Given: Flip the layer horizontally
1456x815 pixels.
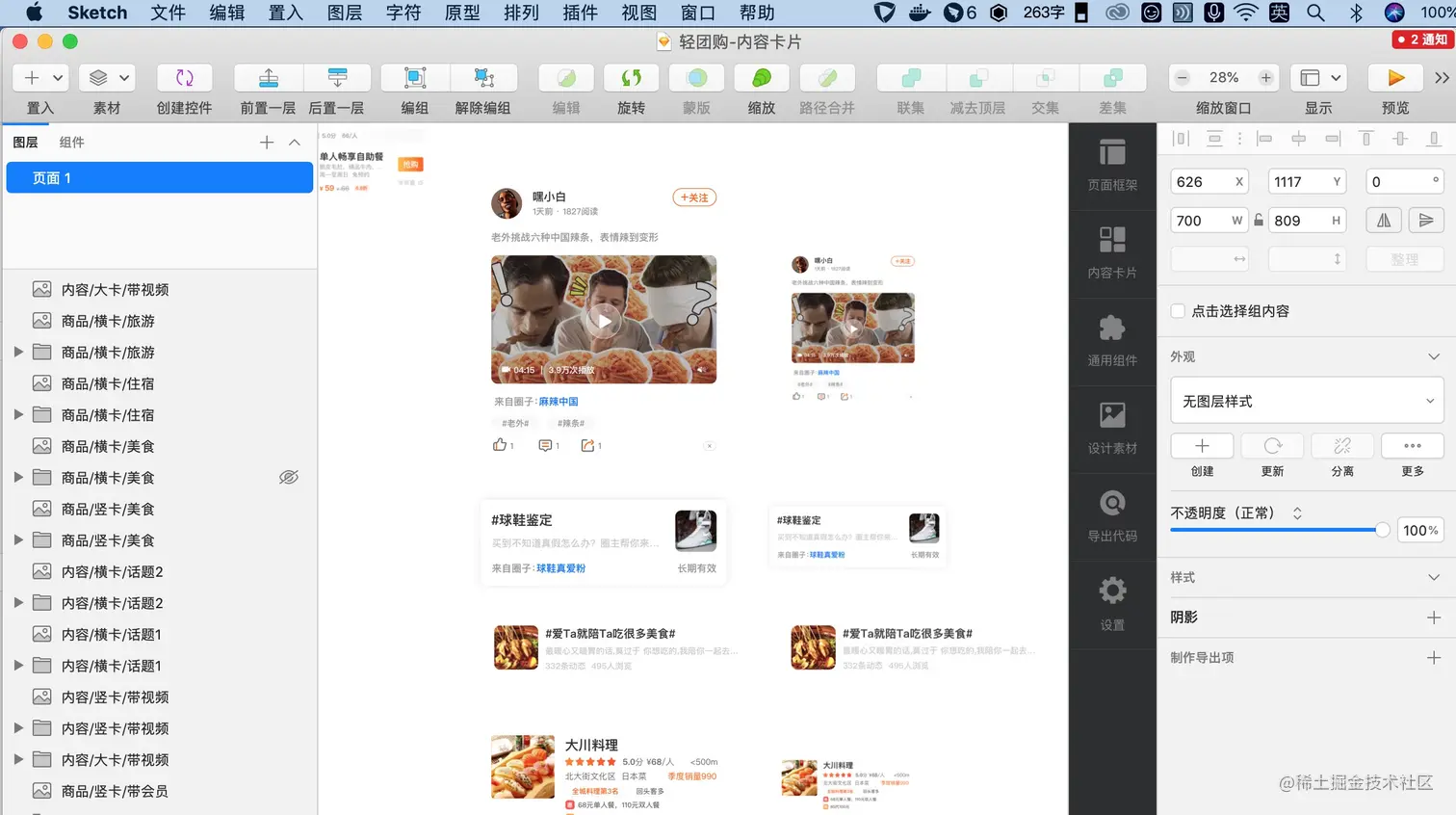Looking at the screenshot, I should [x=1384, y=221].
